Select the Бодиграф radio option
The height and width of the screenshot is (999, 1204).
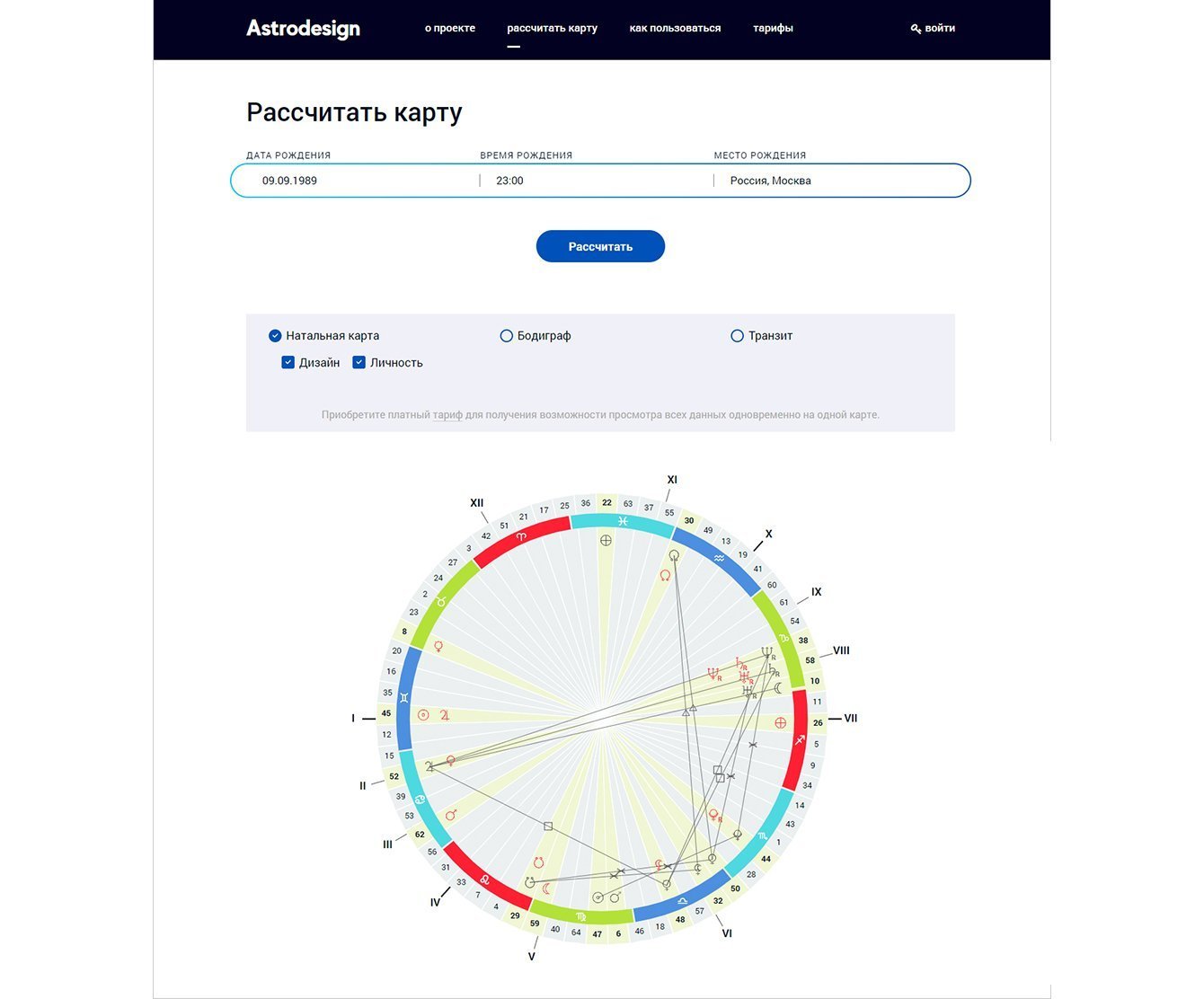(x=507, y=336)
